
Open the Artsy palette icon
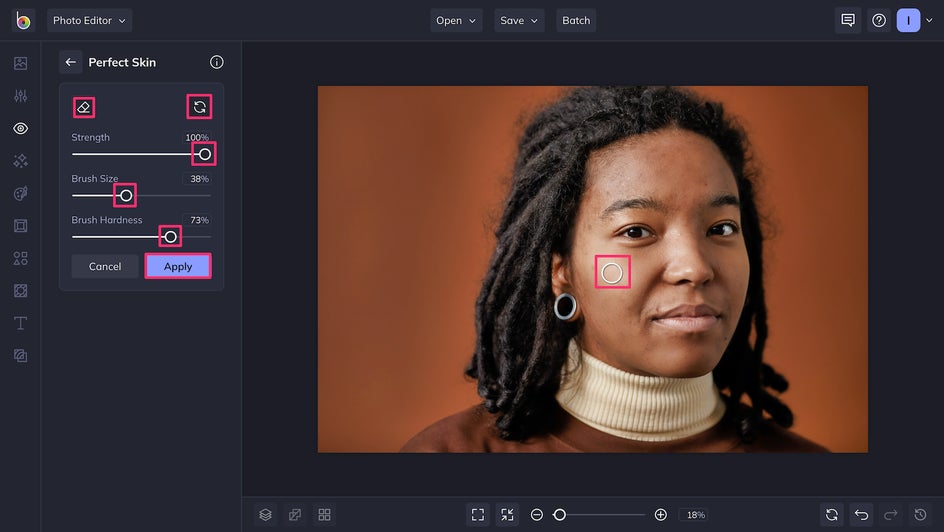pos(20,193)
